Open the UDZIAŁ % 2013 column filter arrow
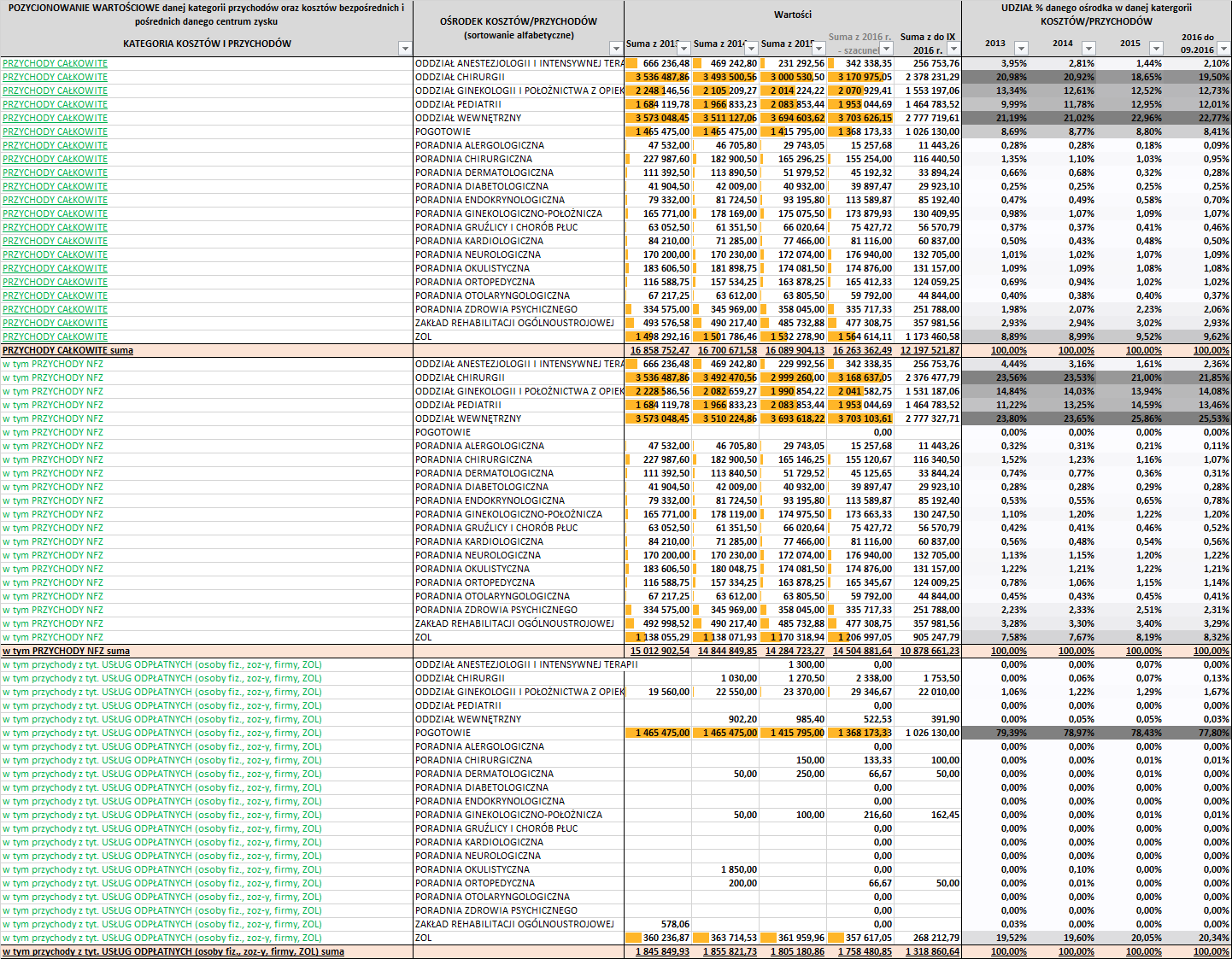The height and width of the screenshot is (959, 1232). (1021, 49)
